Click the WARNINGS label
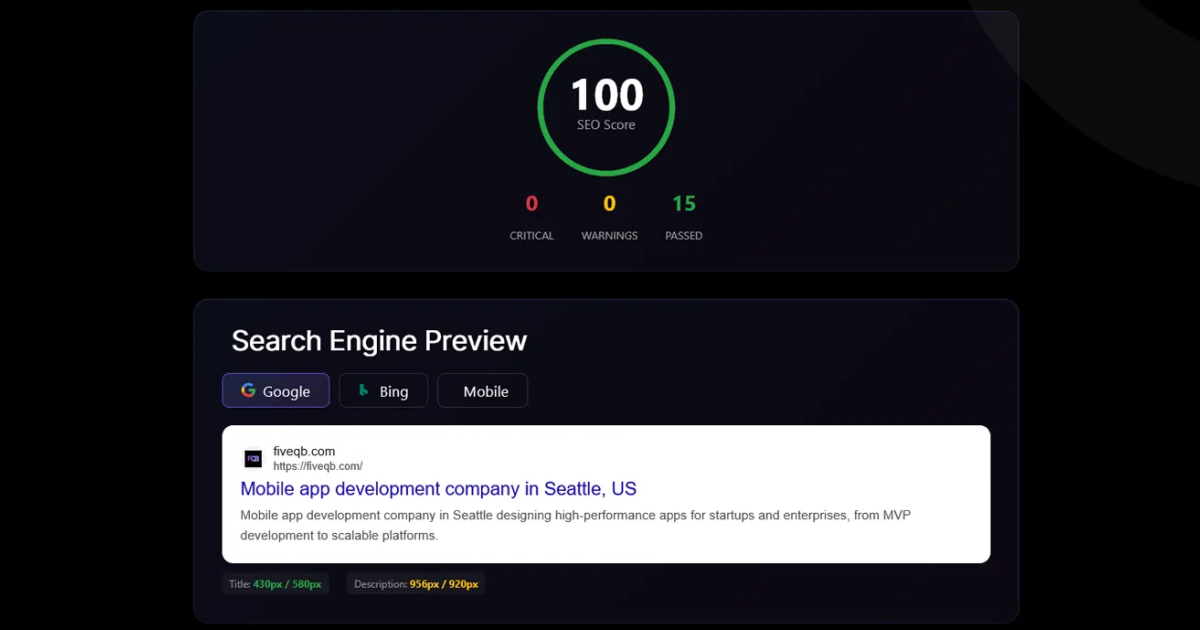The height and width of the screenshot is (630, 1200). click(609, 236)
